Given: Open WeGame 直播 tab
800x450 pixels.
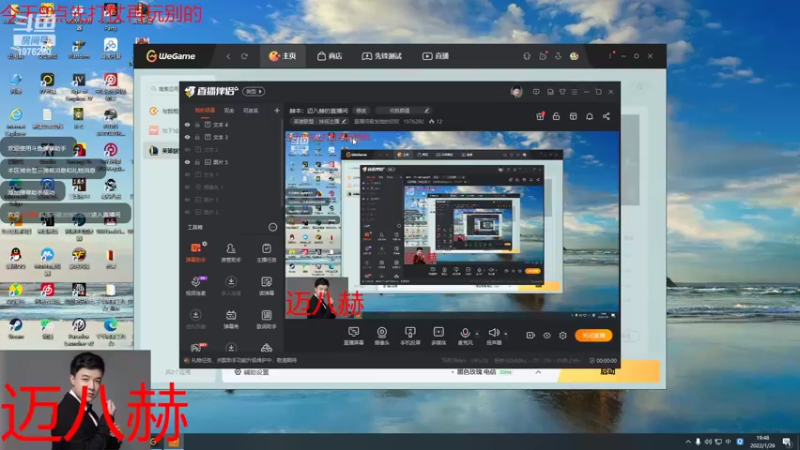Looking at the screenshot, I should pyautogui.click(x=435, y=56).
